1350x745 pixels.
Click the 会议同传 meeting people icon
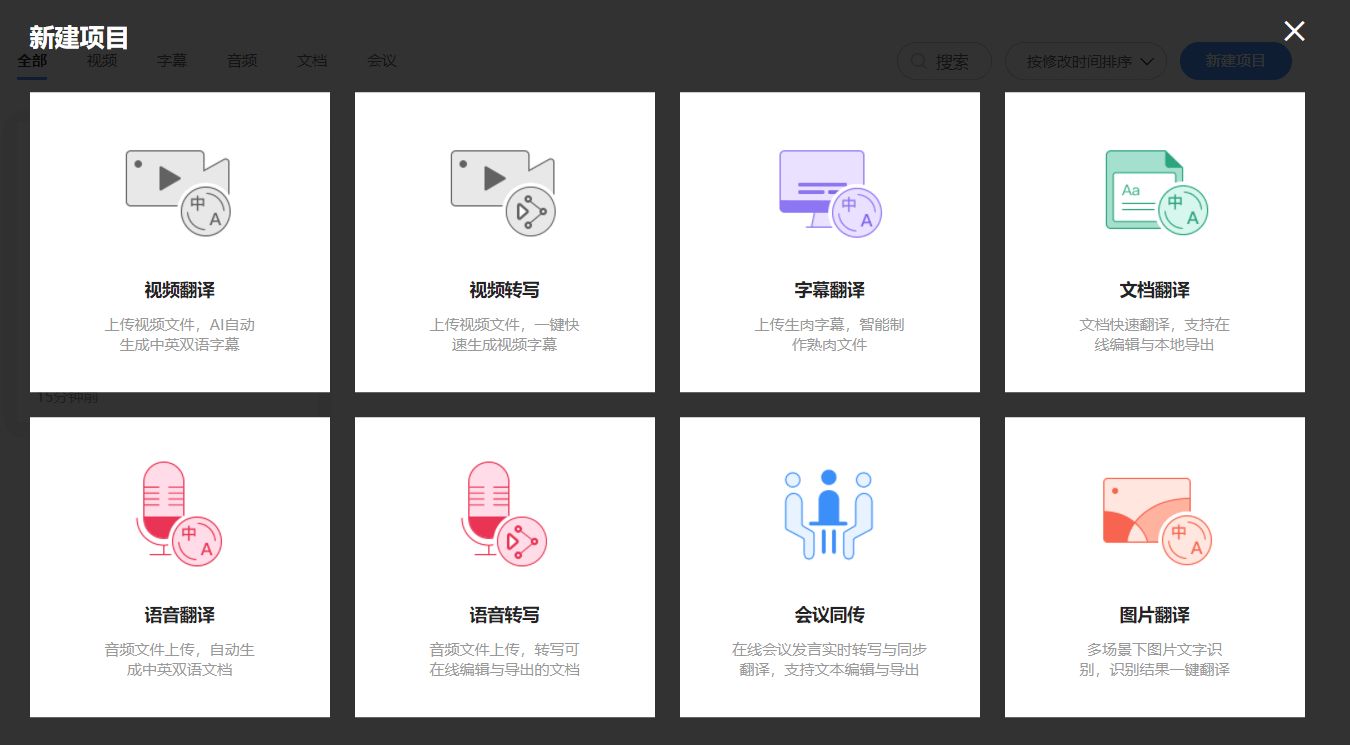pos(829,514)
